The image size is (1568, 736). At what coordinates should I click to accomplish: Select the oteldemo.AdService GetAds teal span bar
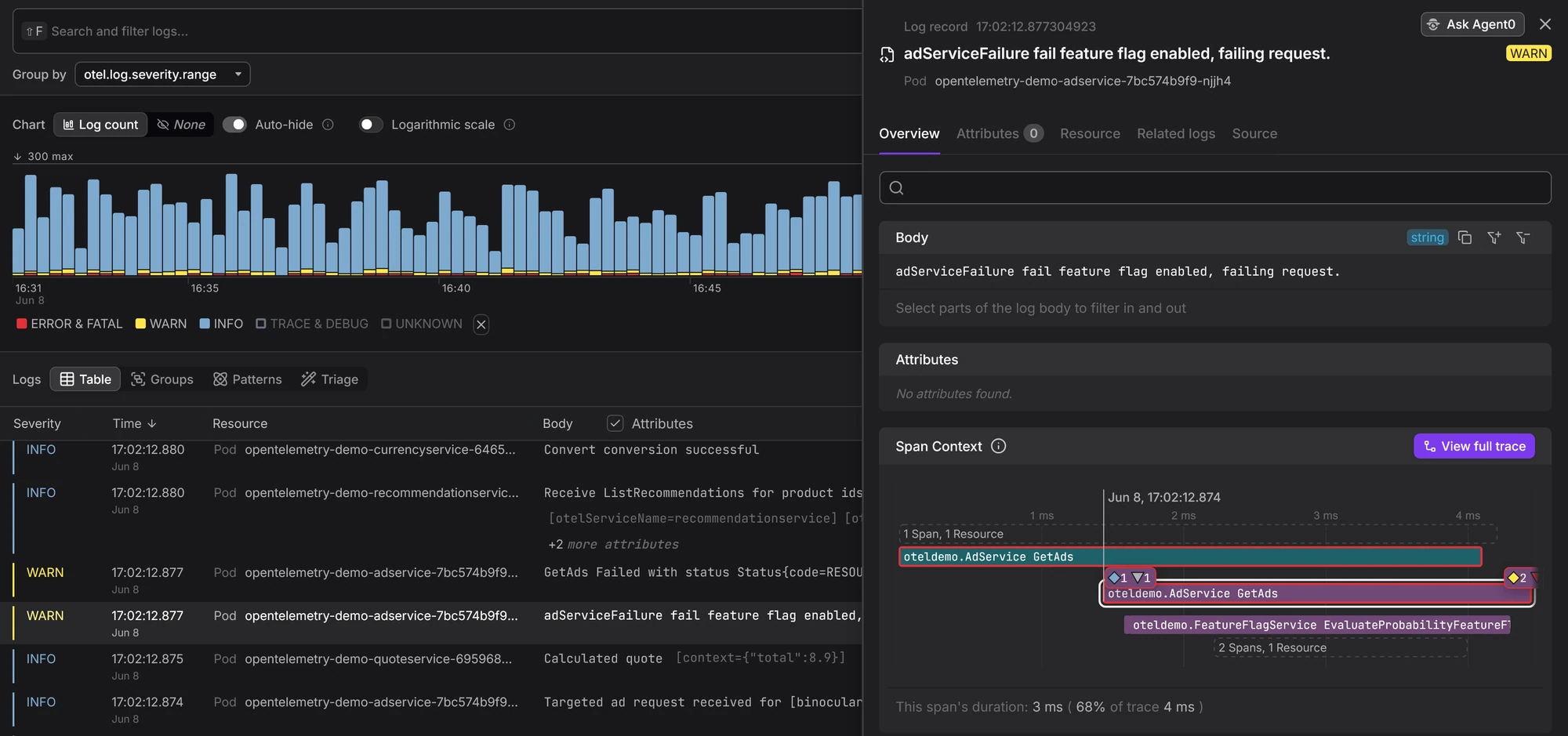(1190, 557)
